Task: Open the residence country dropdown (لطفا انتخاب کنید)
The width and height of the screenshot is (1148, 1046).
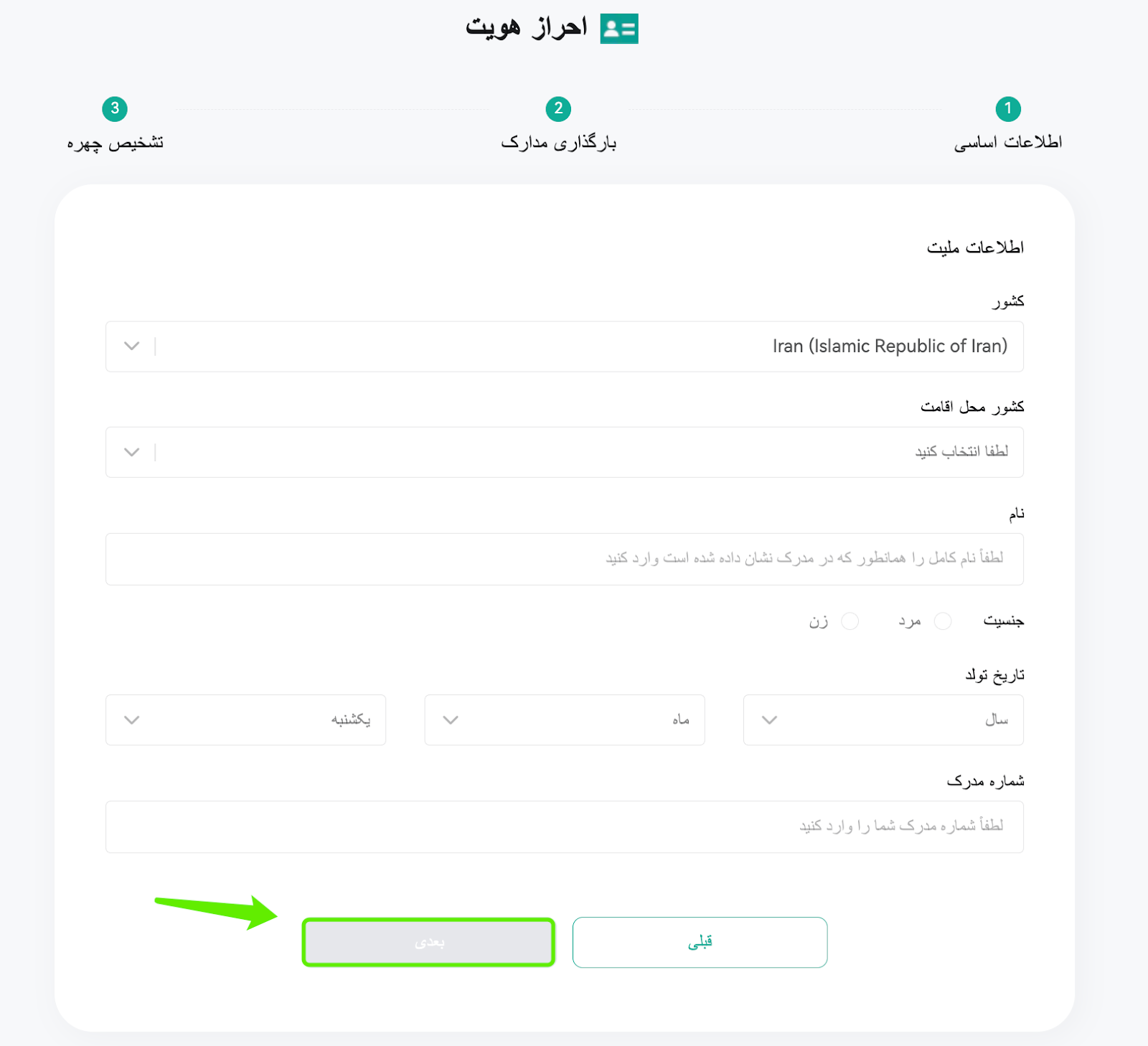Action: [x=565, y=452]
